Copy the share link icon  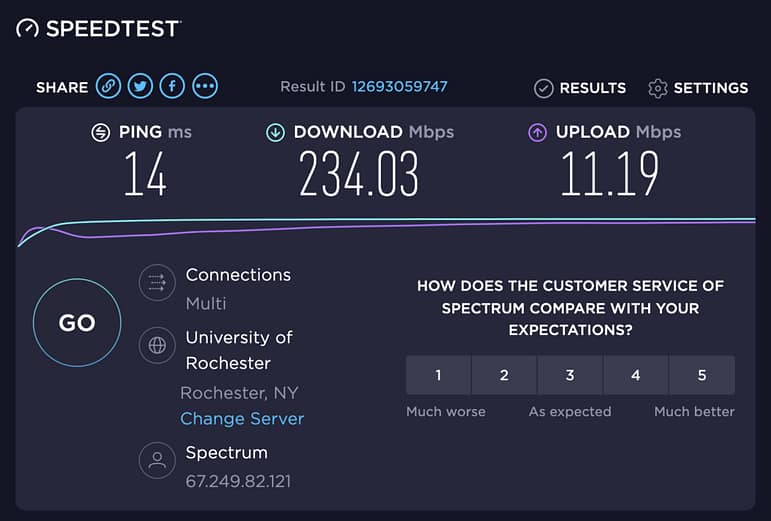(108, 87)
